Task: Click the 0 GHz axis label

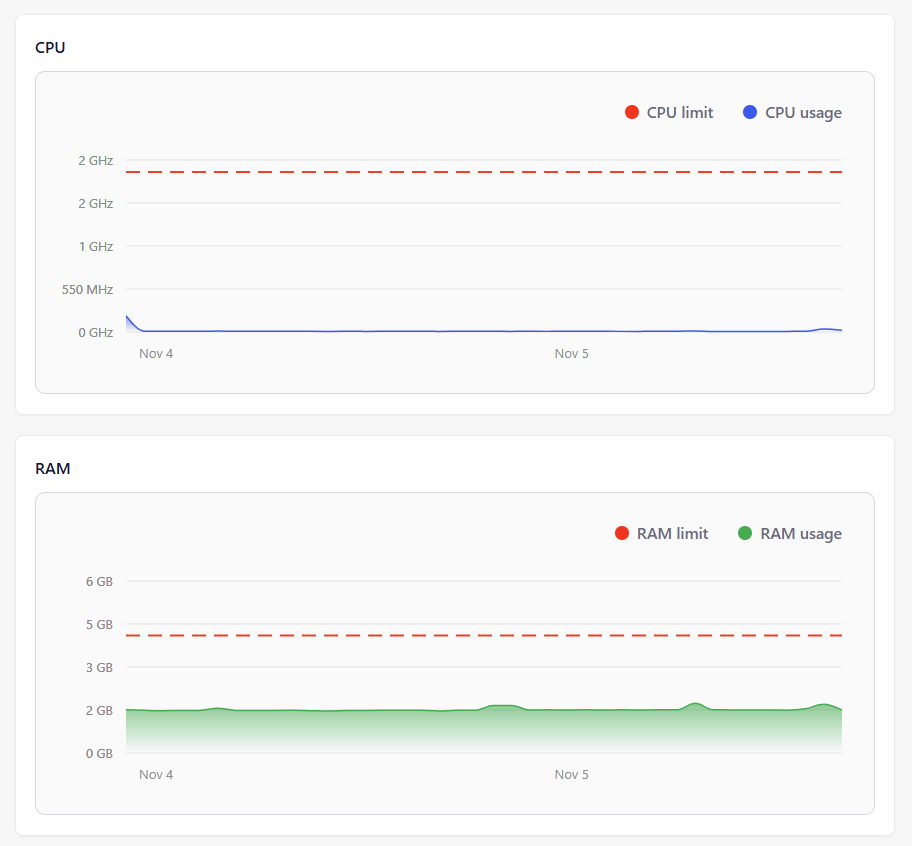Action: (95, 333)
